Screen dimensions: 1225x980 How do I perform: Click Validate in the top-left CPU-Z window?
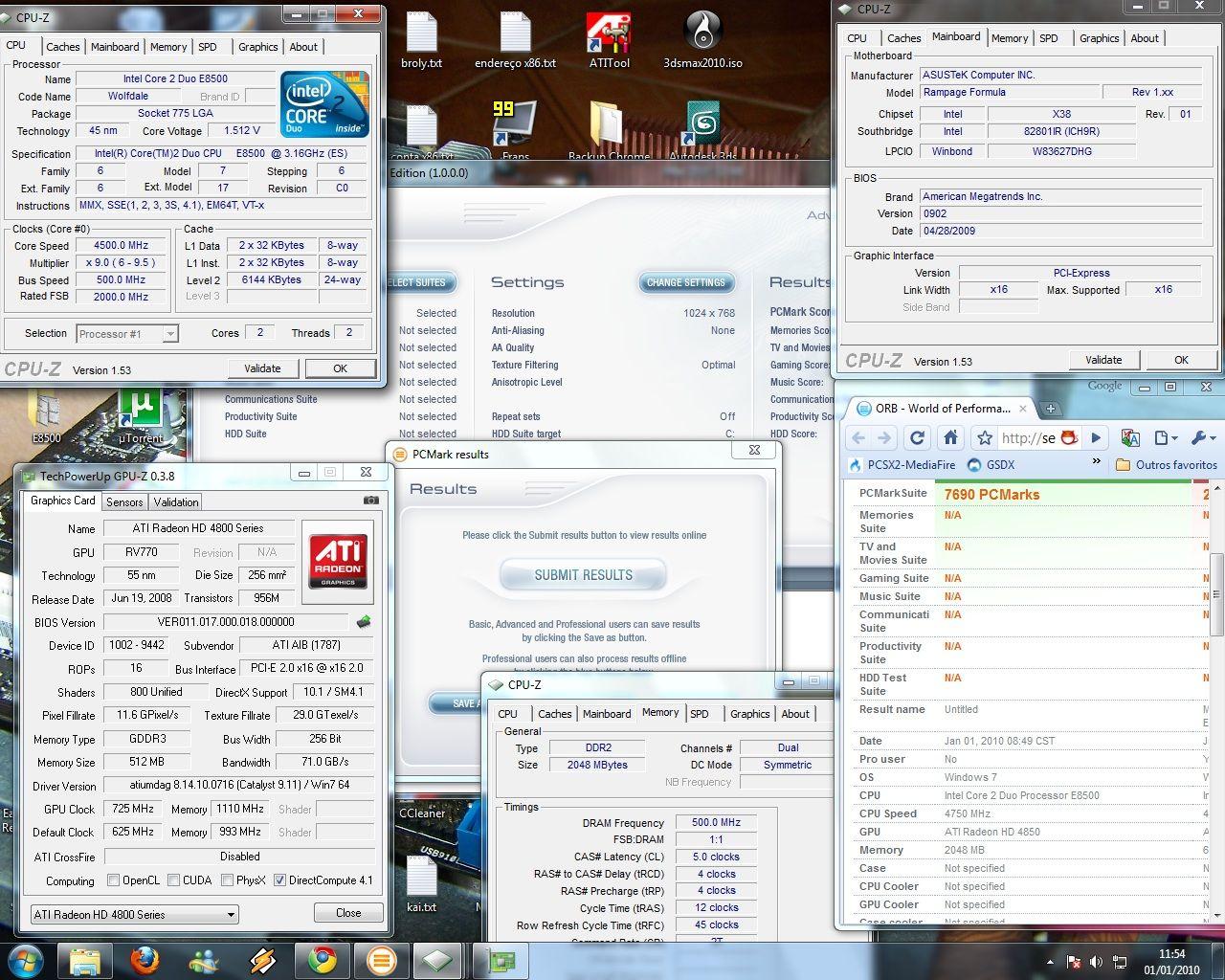(x=262, y=368)
